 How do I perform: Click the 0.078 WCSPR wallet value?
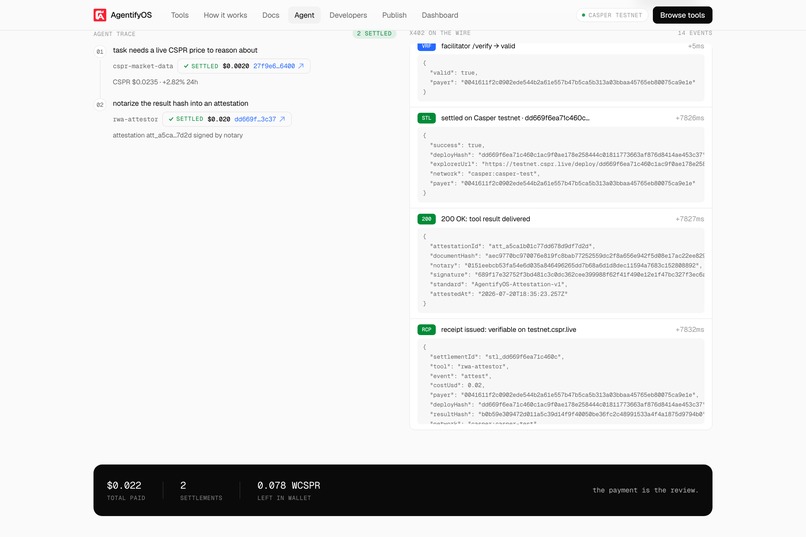288,485
